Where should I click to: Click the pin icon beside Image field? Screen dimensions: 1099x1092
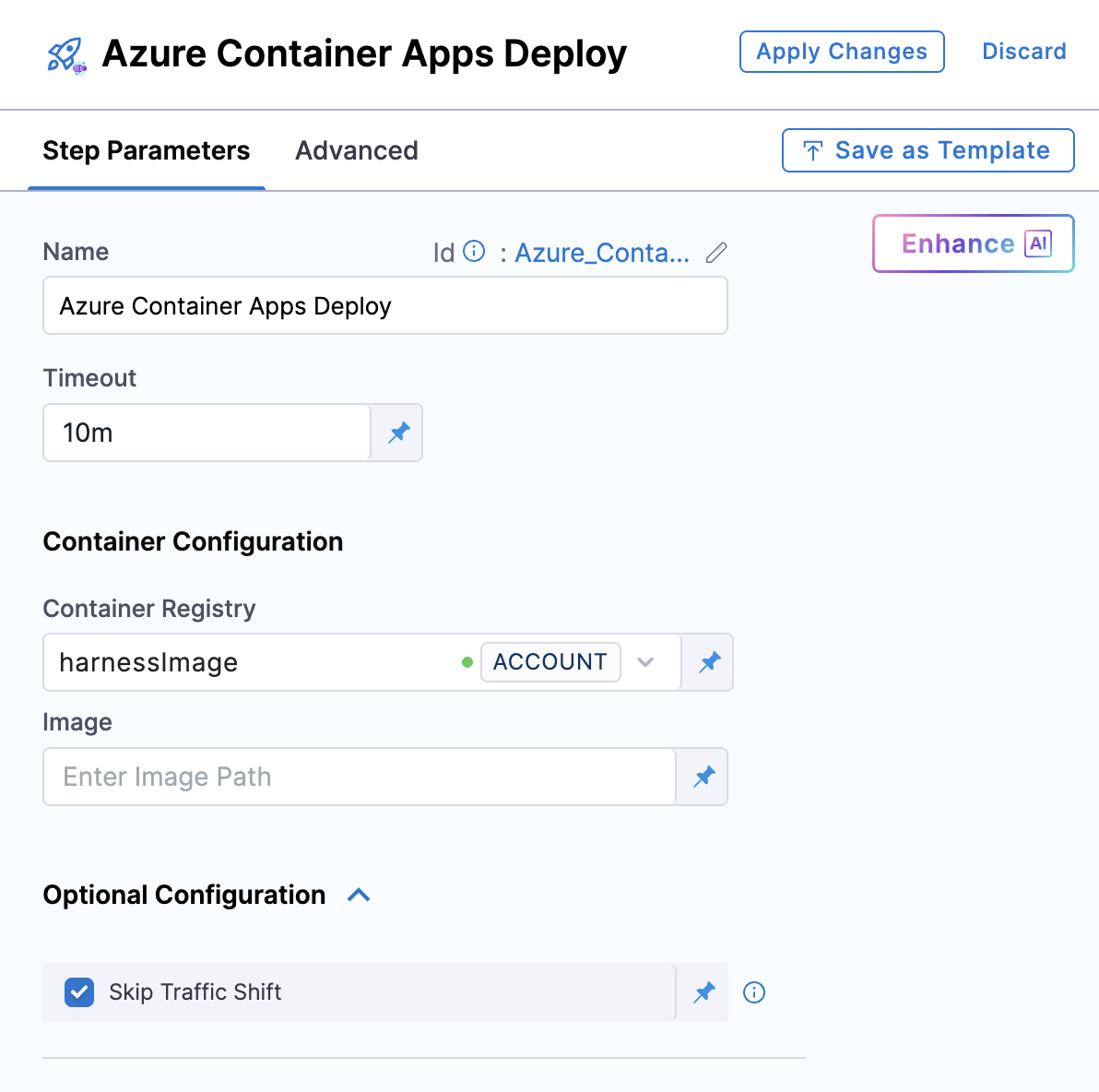point(703,777)
